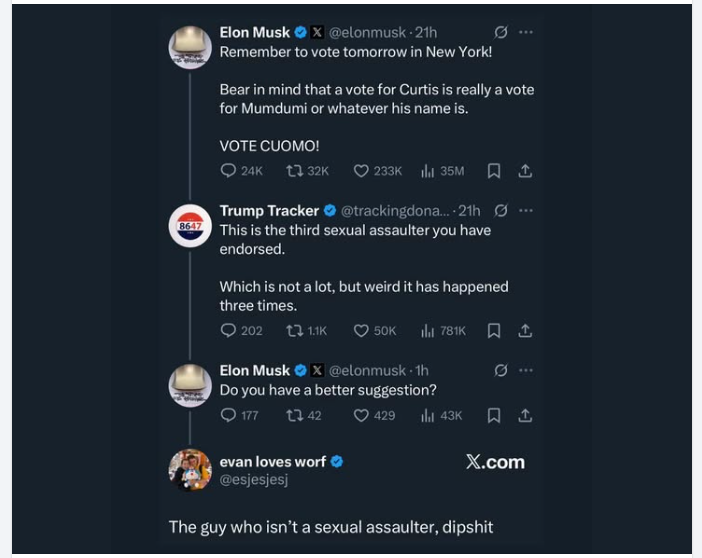Open Grok icon on Elon's first tweet
Viewport: 702px width, 558px height.
pos(500,32)
